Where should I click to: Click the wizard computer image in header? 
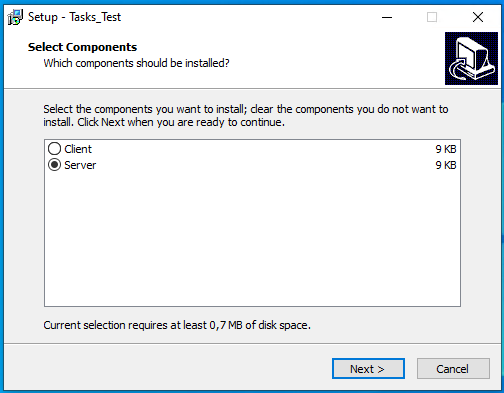[x=471, y=58]
